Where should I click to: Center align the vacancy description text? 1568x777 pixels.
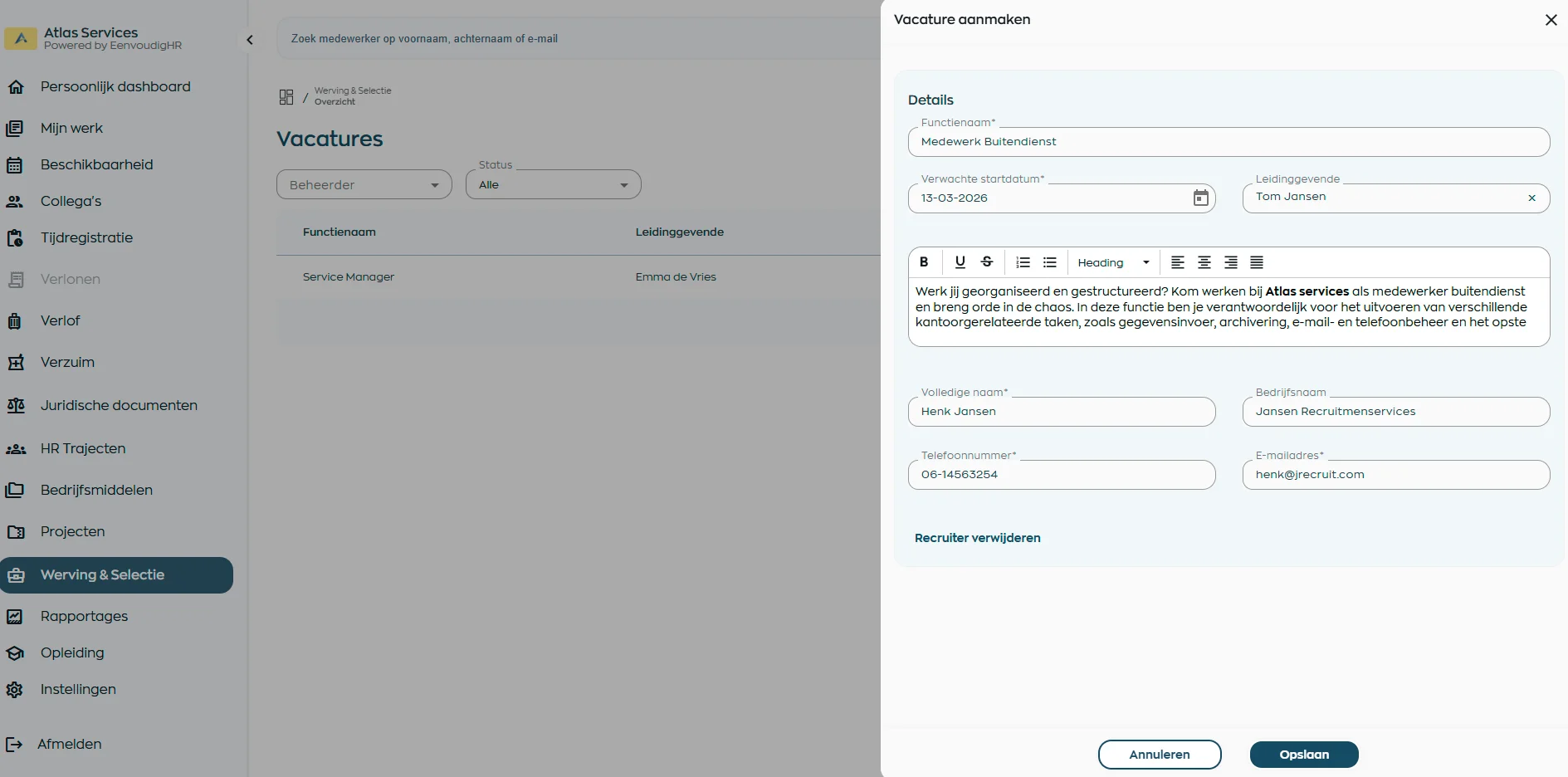(1204, 262)
